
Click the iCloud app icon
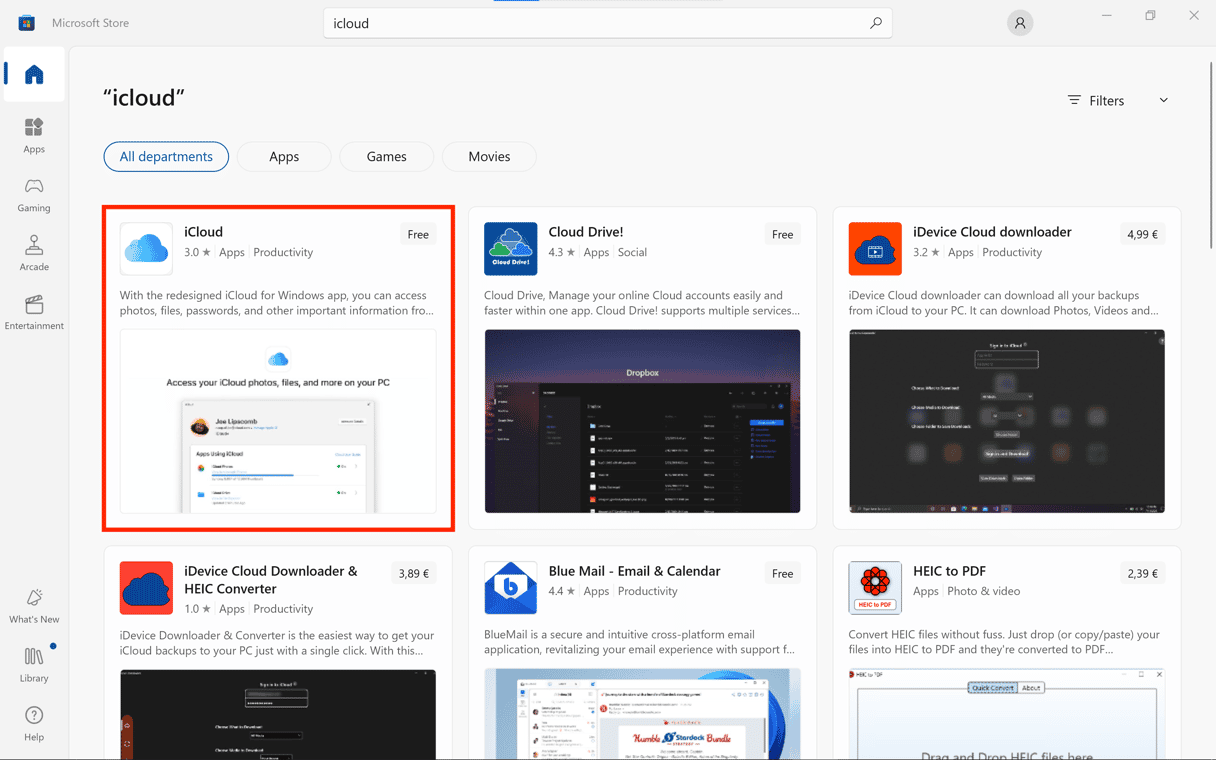[146, 248]
